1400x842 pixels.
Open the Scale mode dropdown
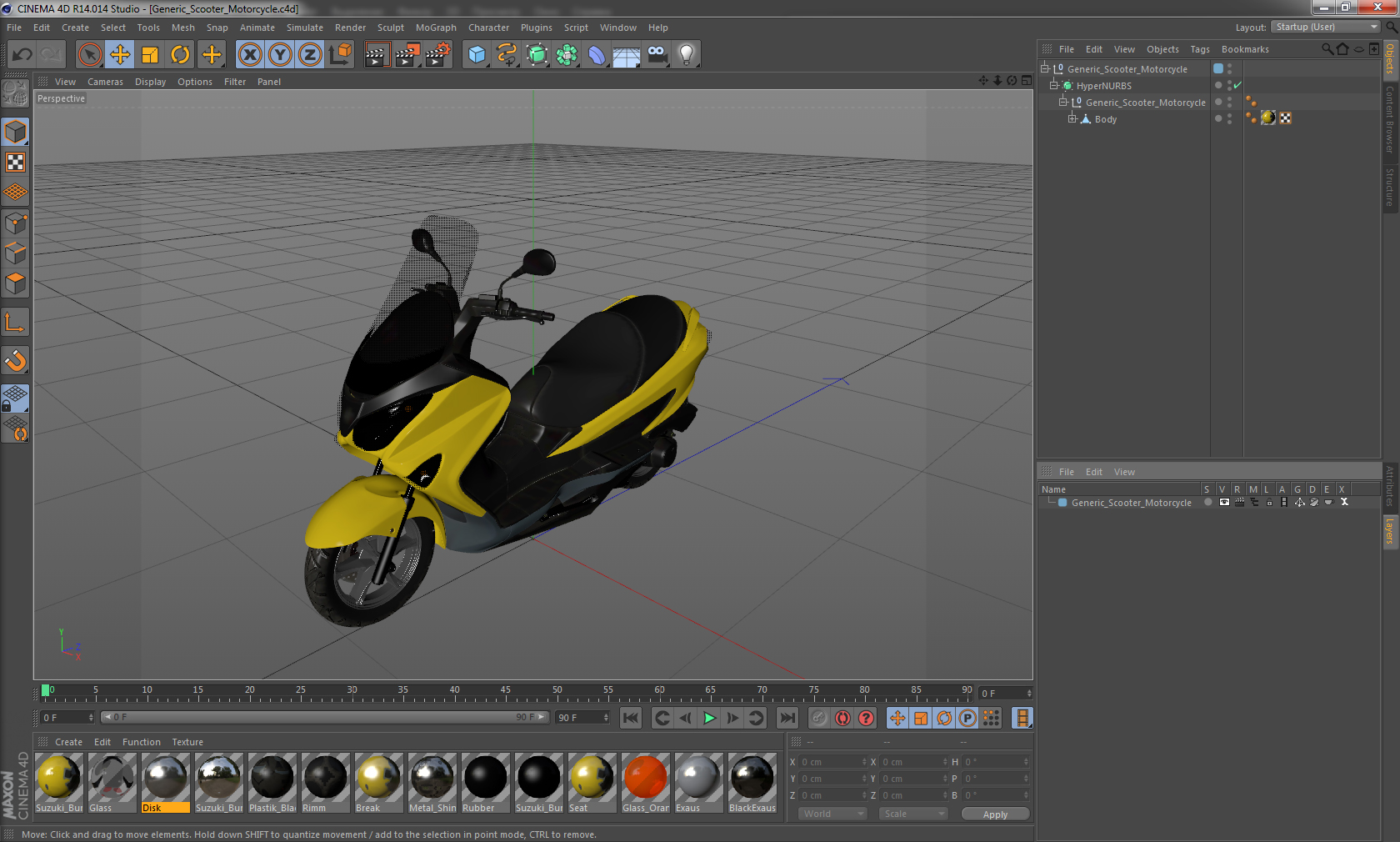(x=913, y=814)
